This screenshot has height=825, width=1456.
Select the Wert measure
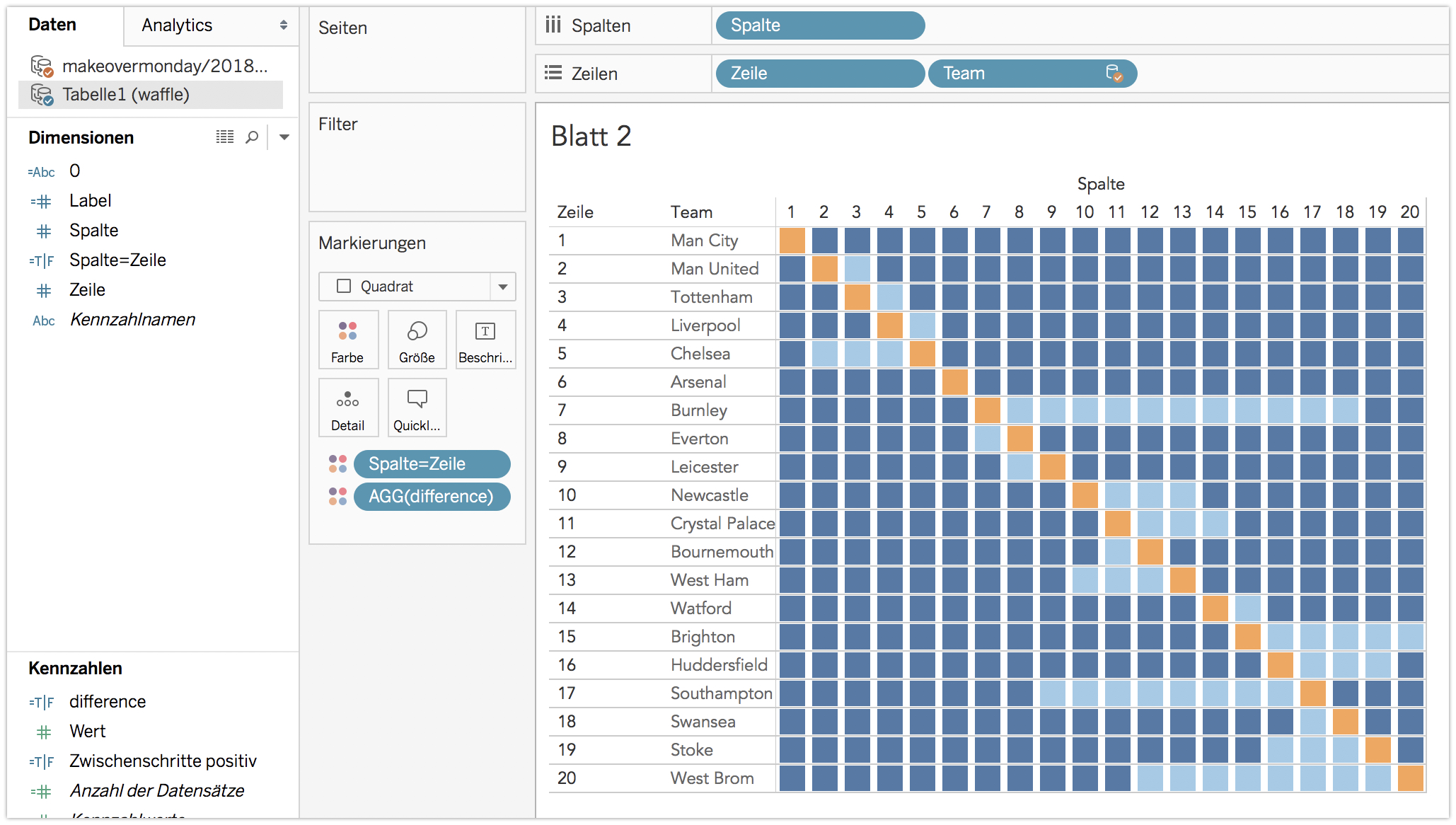88,732
